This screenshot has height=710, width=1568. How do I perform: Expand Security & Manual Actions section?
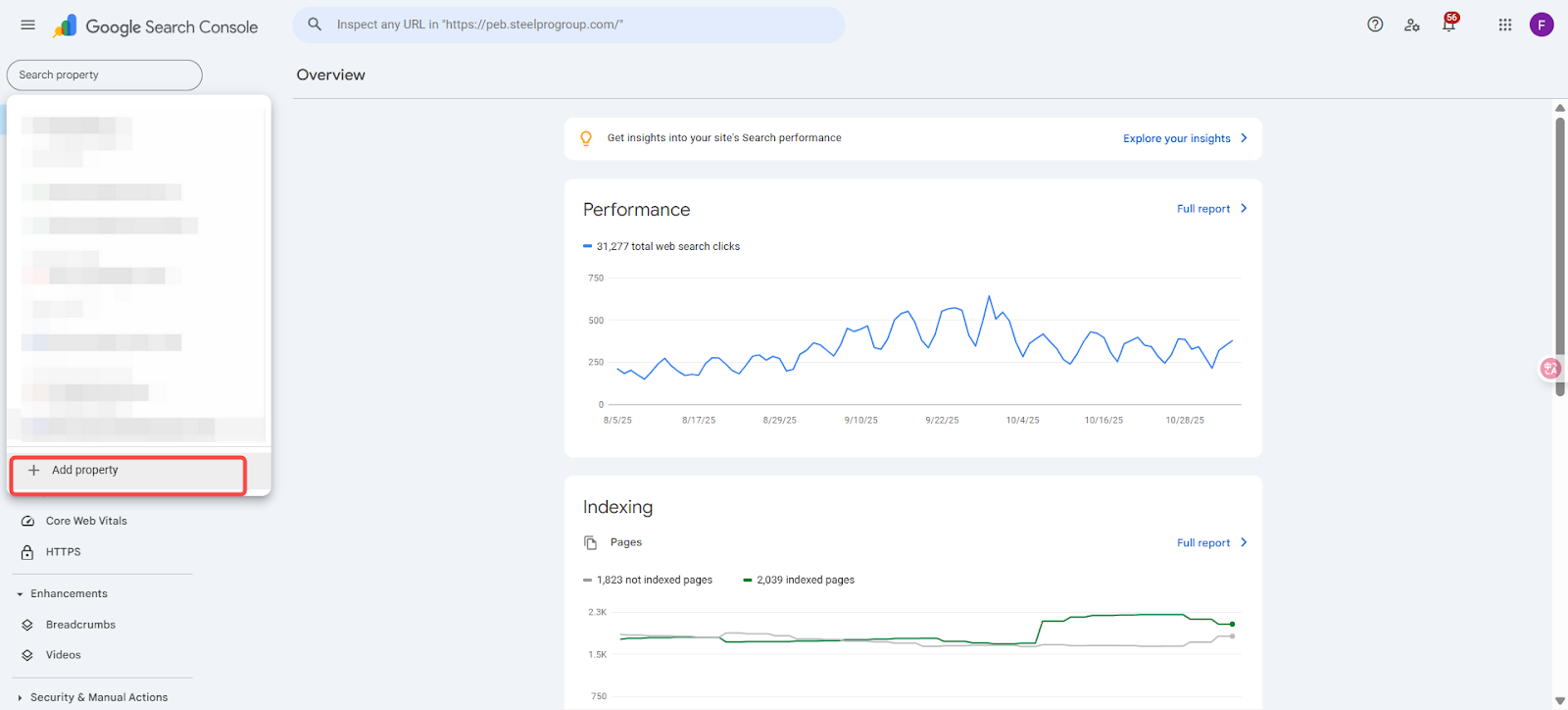(x=20, y=698)
